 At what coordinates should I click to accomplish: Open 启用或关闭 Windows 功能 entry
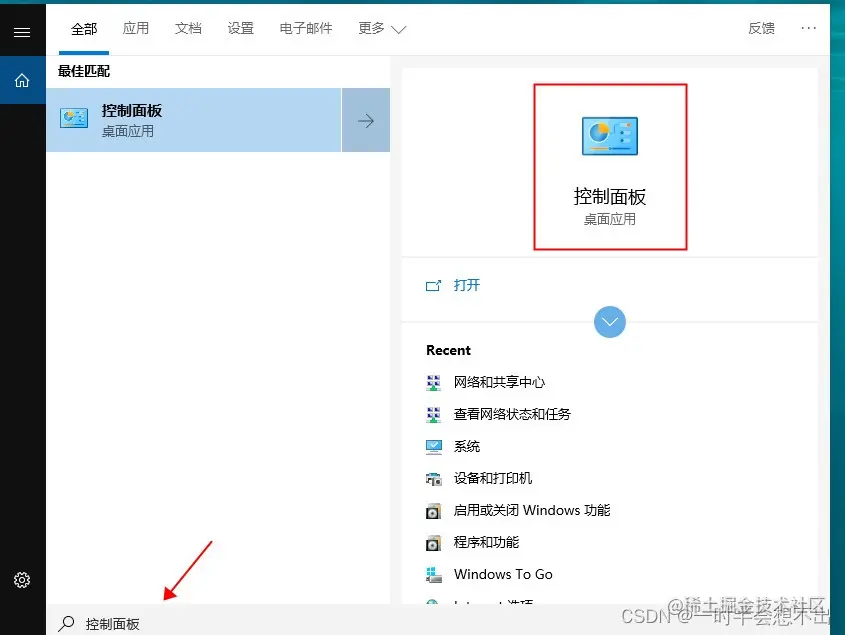pos(532,510)
